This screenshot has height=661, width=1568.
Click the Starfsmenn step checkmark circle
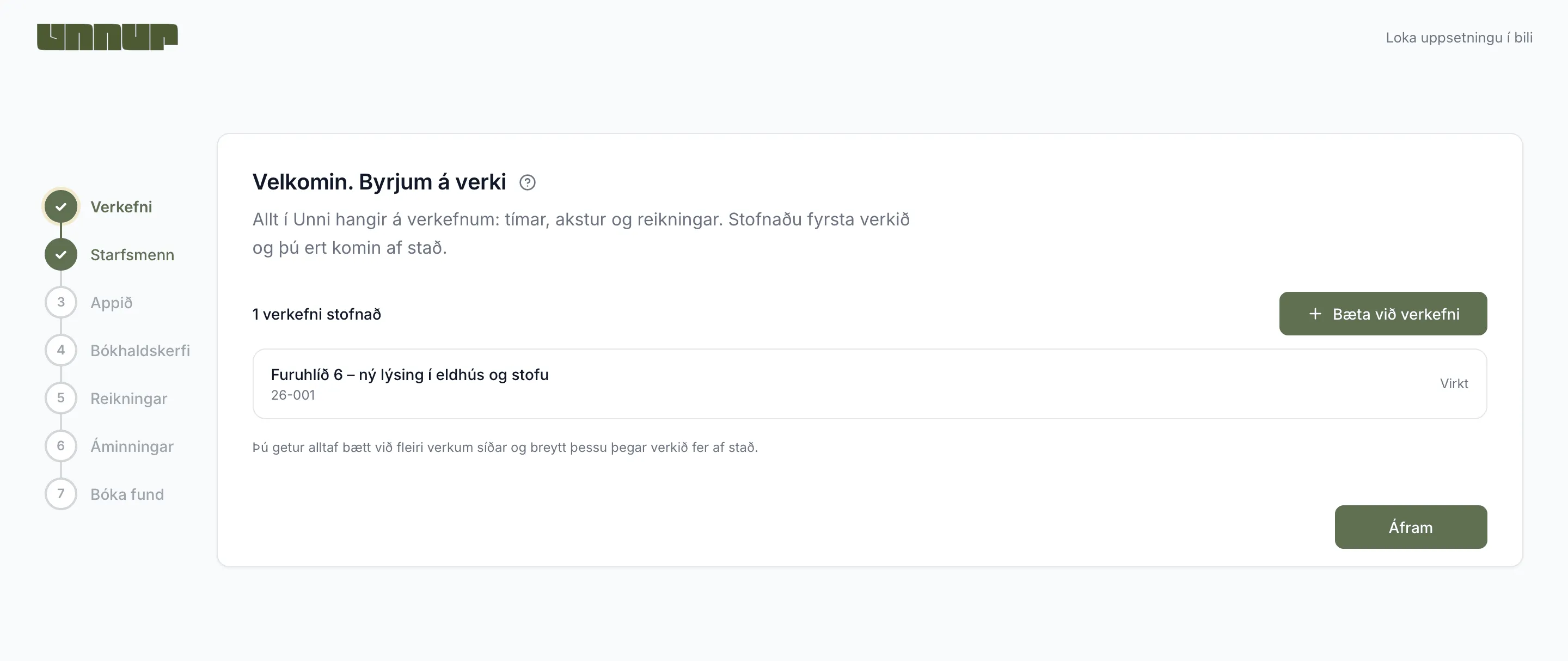pos(61,254)
